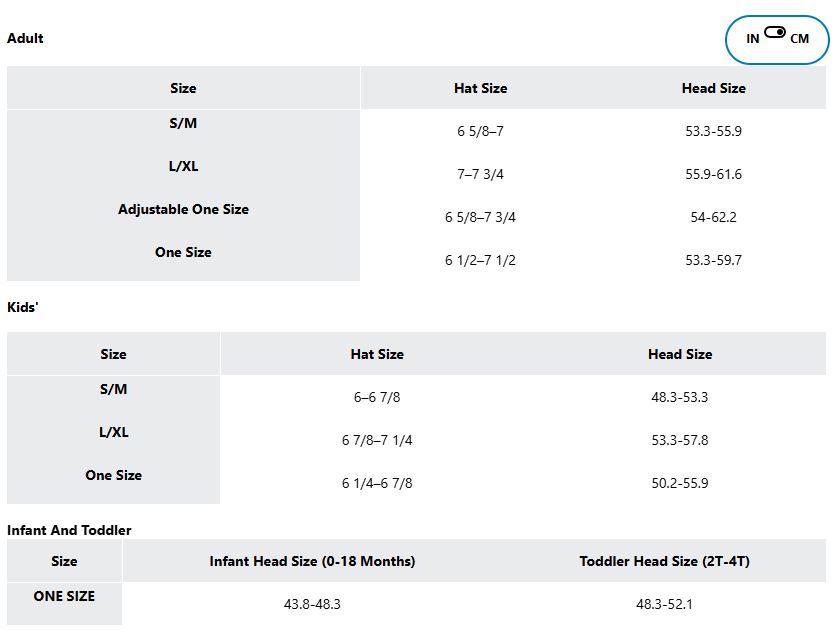This screenshot has height=635, width=836.
Task: Click the hat size value 6 5/8–7 3/4
Action: pyautogui.click(x=480, y=217)
